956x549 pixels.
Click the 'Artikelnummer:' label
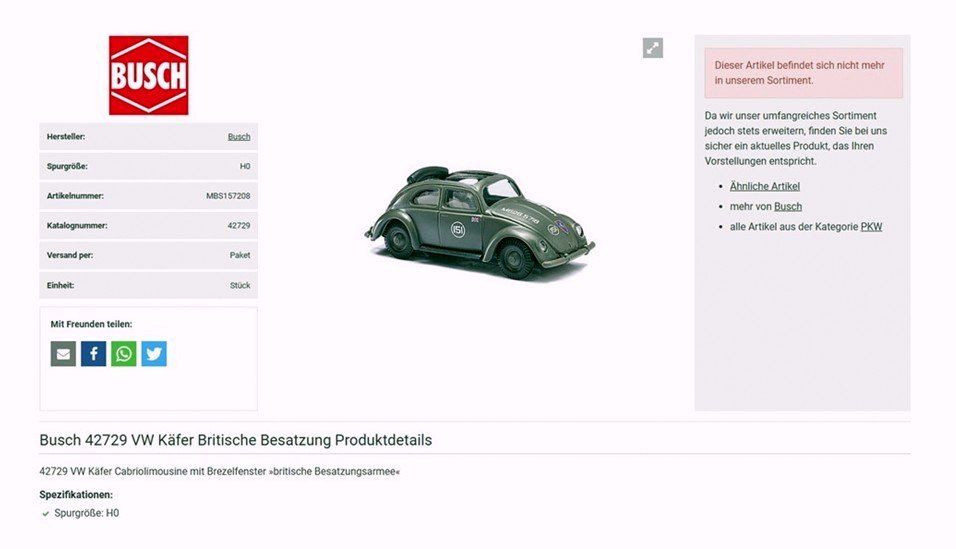(75, 196)
